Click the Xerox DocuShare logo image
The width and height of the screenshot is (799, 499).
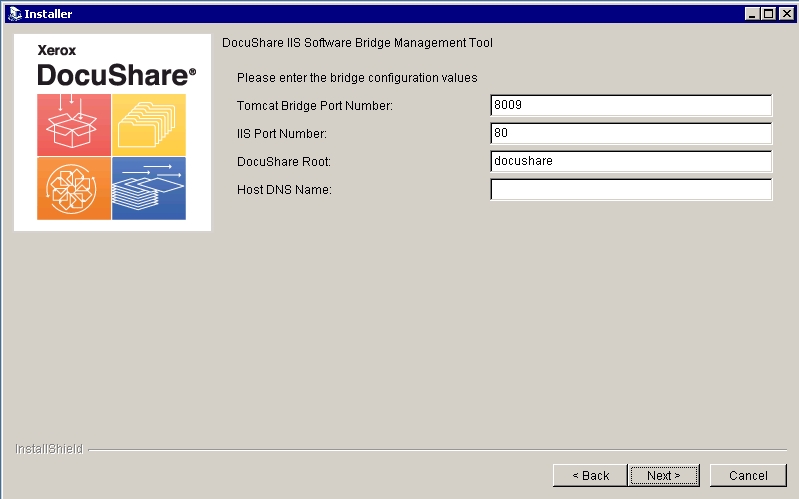click(112, 133)
